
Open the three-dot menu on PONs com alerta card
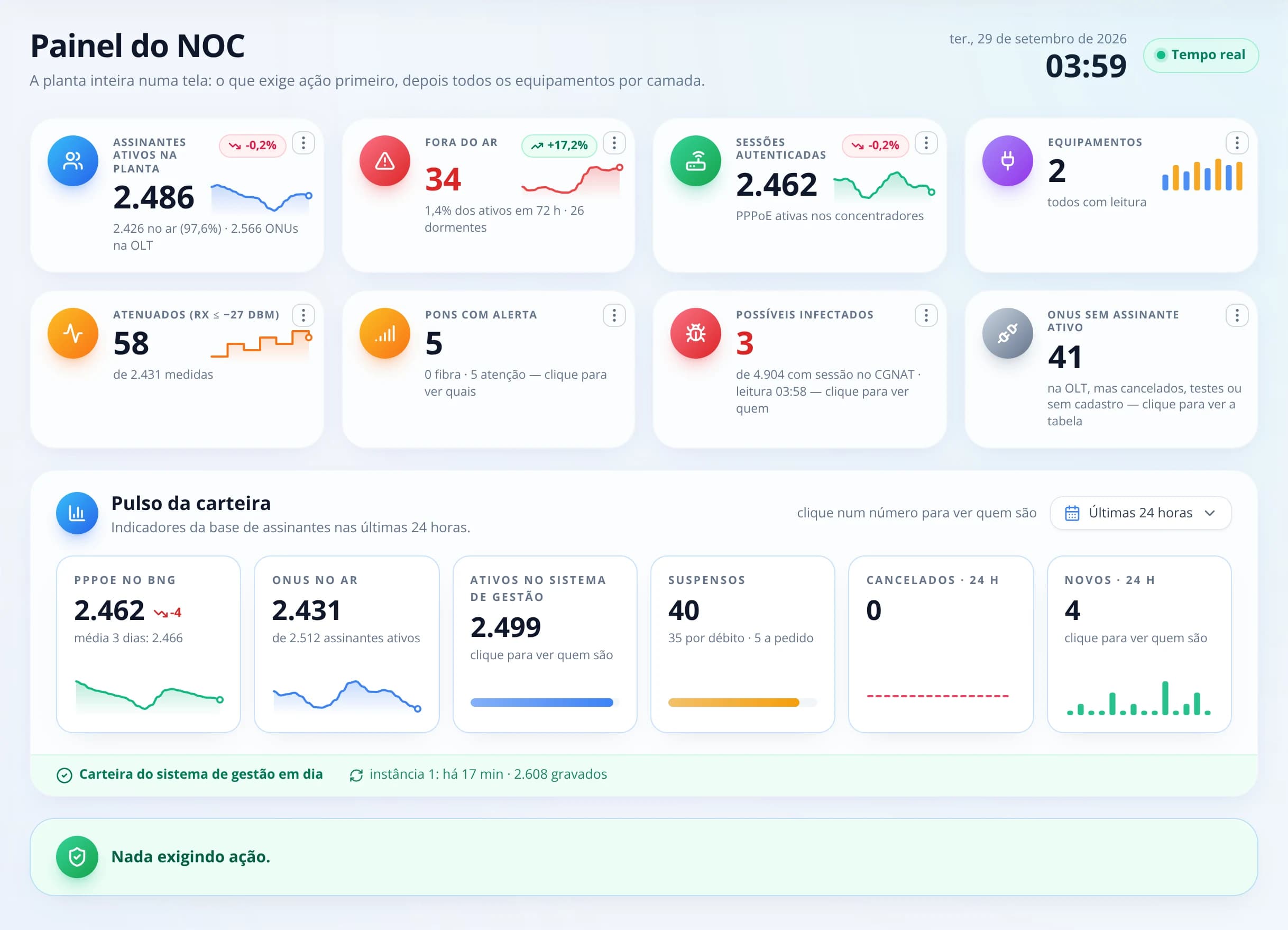pos(614,315)
